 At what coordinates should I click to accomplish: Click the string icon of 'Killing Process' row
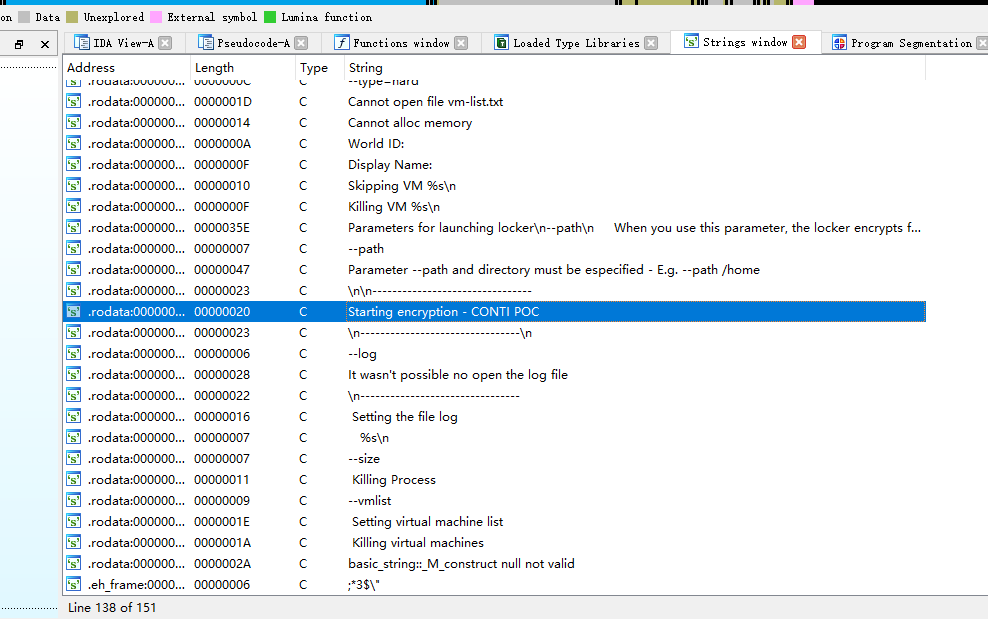click(x=74, y=480)
